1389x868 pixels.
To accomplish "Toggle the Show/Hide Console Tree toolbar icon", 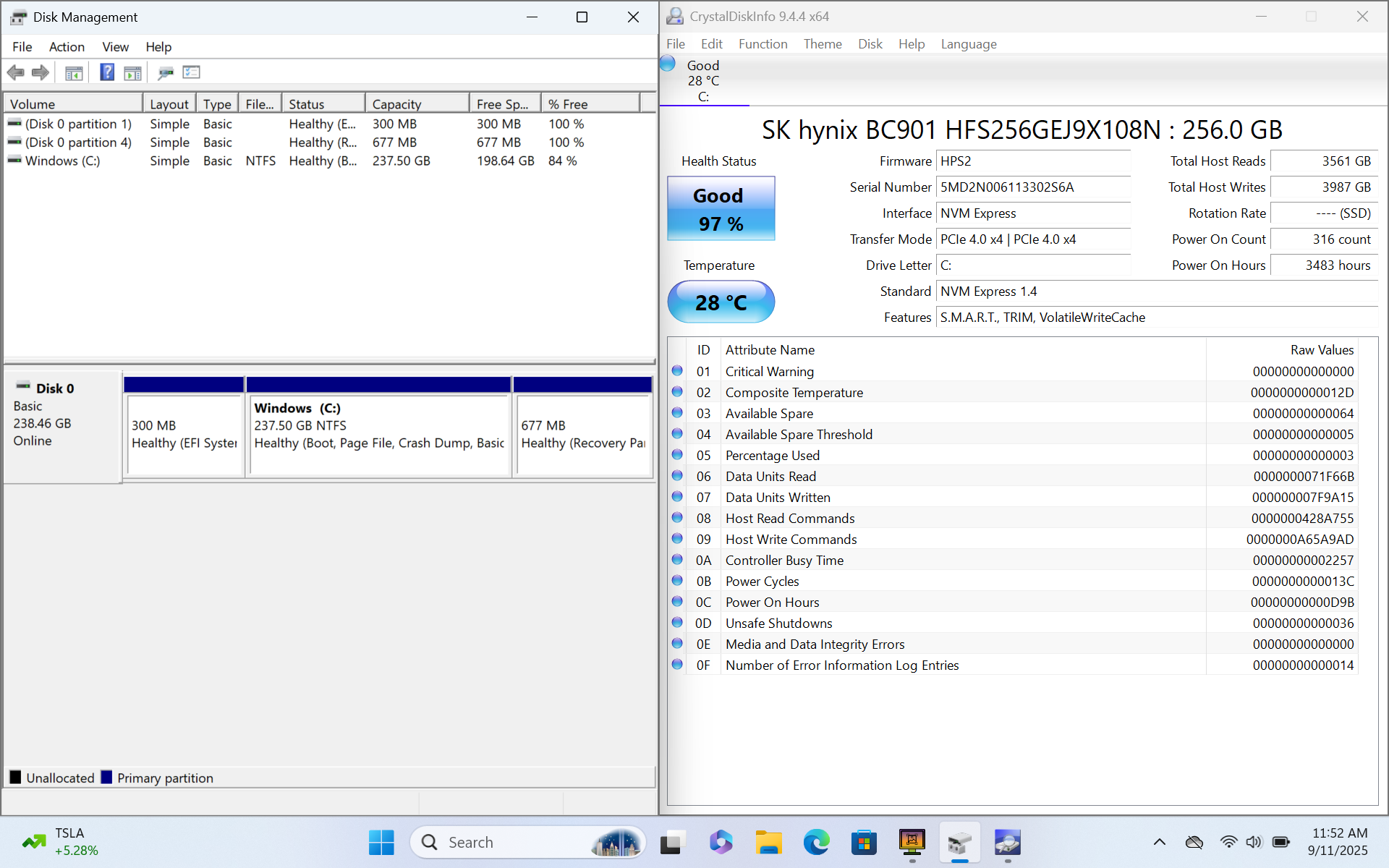I will click(x=74, y=72).
